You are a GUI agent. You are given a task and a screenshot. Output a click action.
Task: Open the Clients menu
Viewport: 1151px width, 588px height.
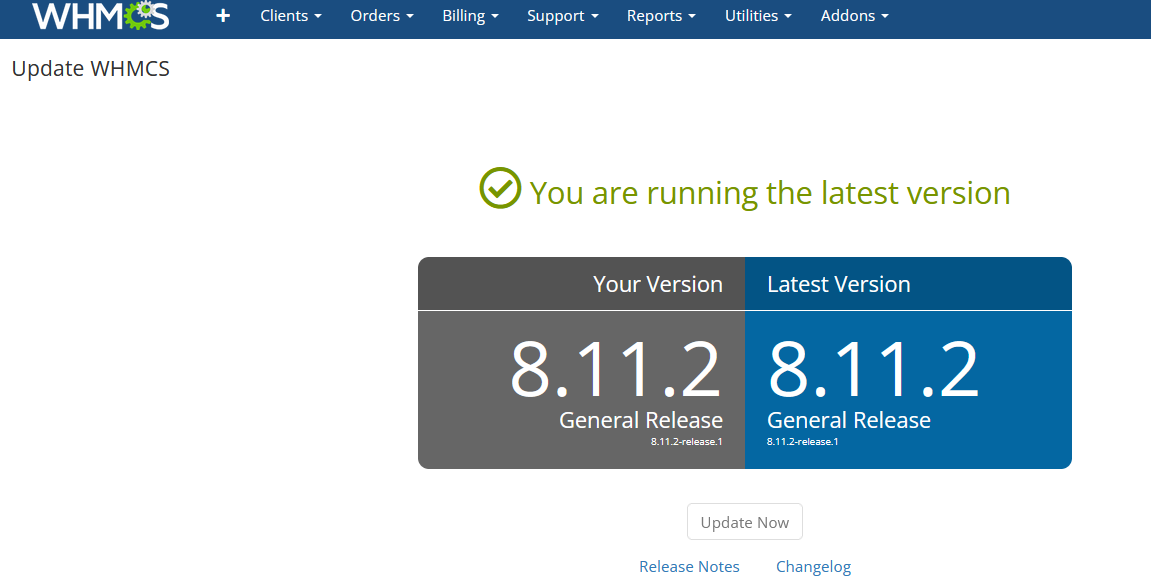(x=291, y=15)
